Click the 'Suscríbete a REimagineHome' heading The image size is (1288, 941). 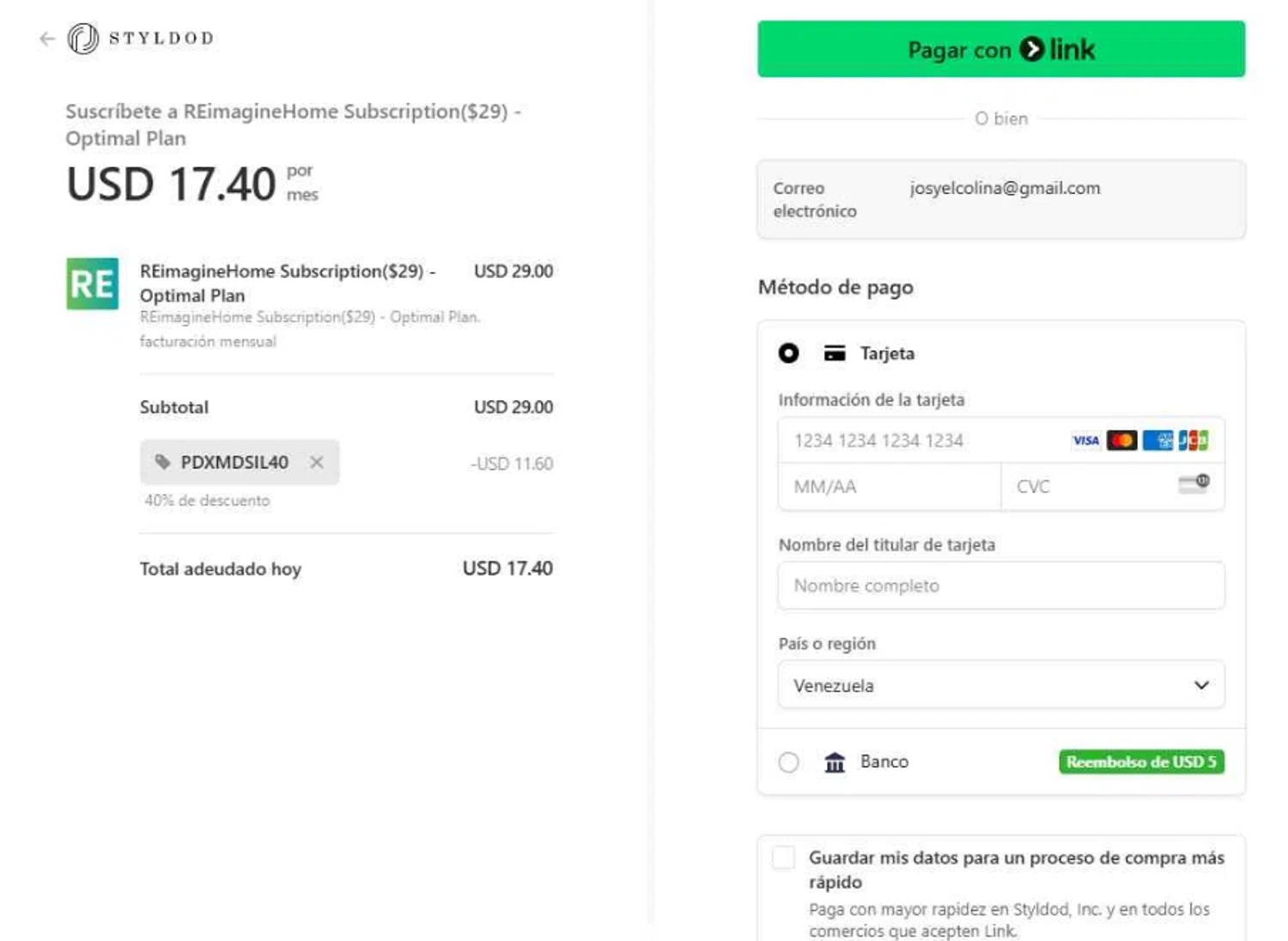coord(294,124)
